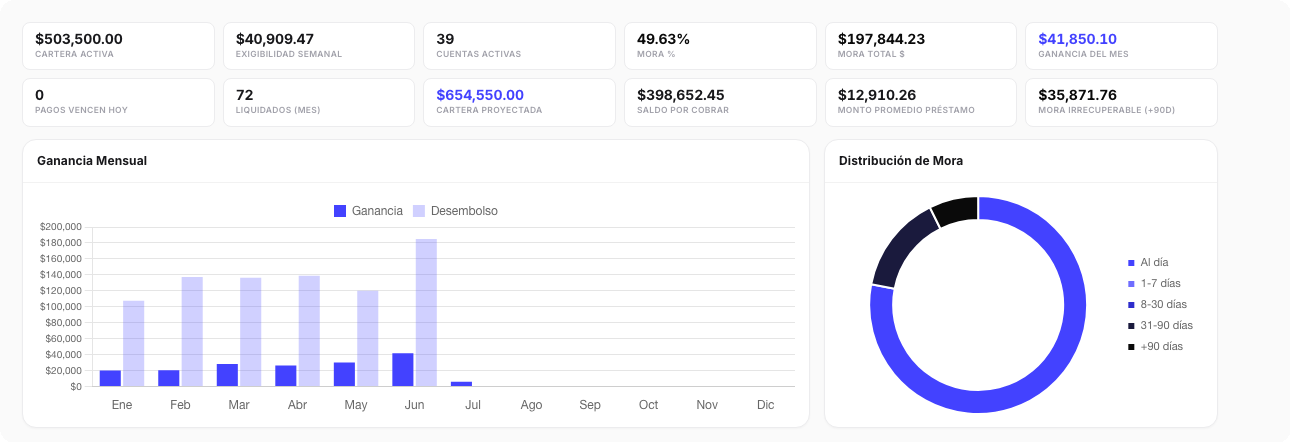Open the Mora % card
The image size is (1290, 442).
tap(720, 46)
